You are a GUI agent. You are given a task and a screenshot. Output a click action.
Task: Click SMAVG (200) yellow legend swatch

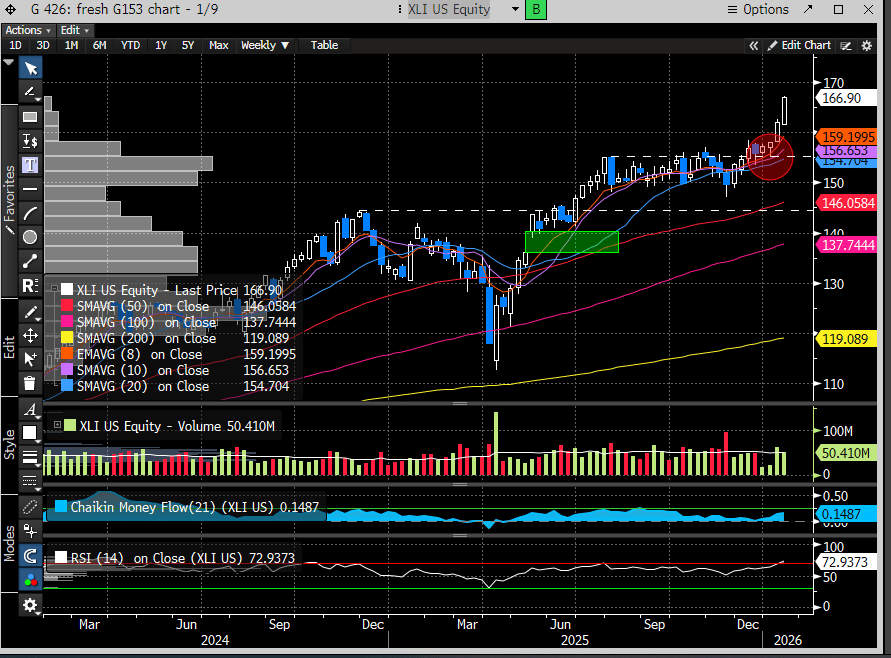tap(67, 338)
